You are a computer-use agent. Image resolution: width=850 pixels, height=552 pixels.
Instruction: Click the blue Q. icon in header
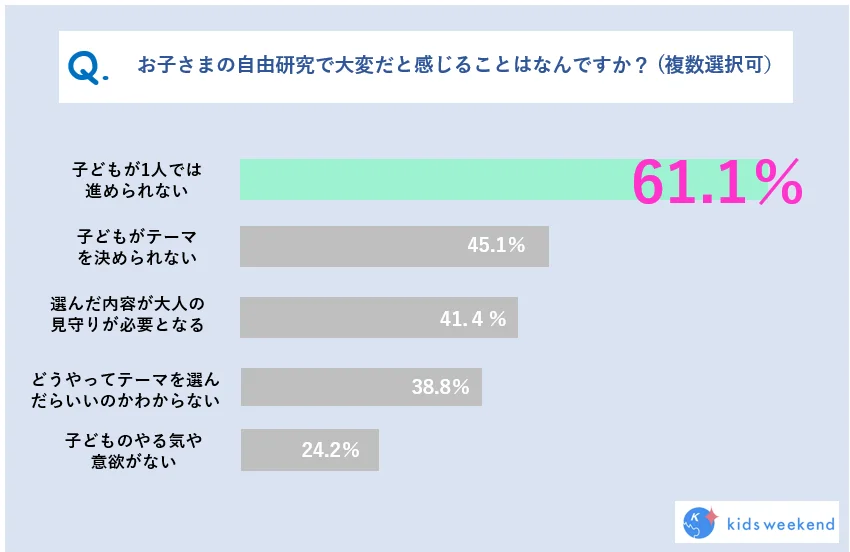click(88, 68)
